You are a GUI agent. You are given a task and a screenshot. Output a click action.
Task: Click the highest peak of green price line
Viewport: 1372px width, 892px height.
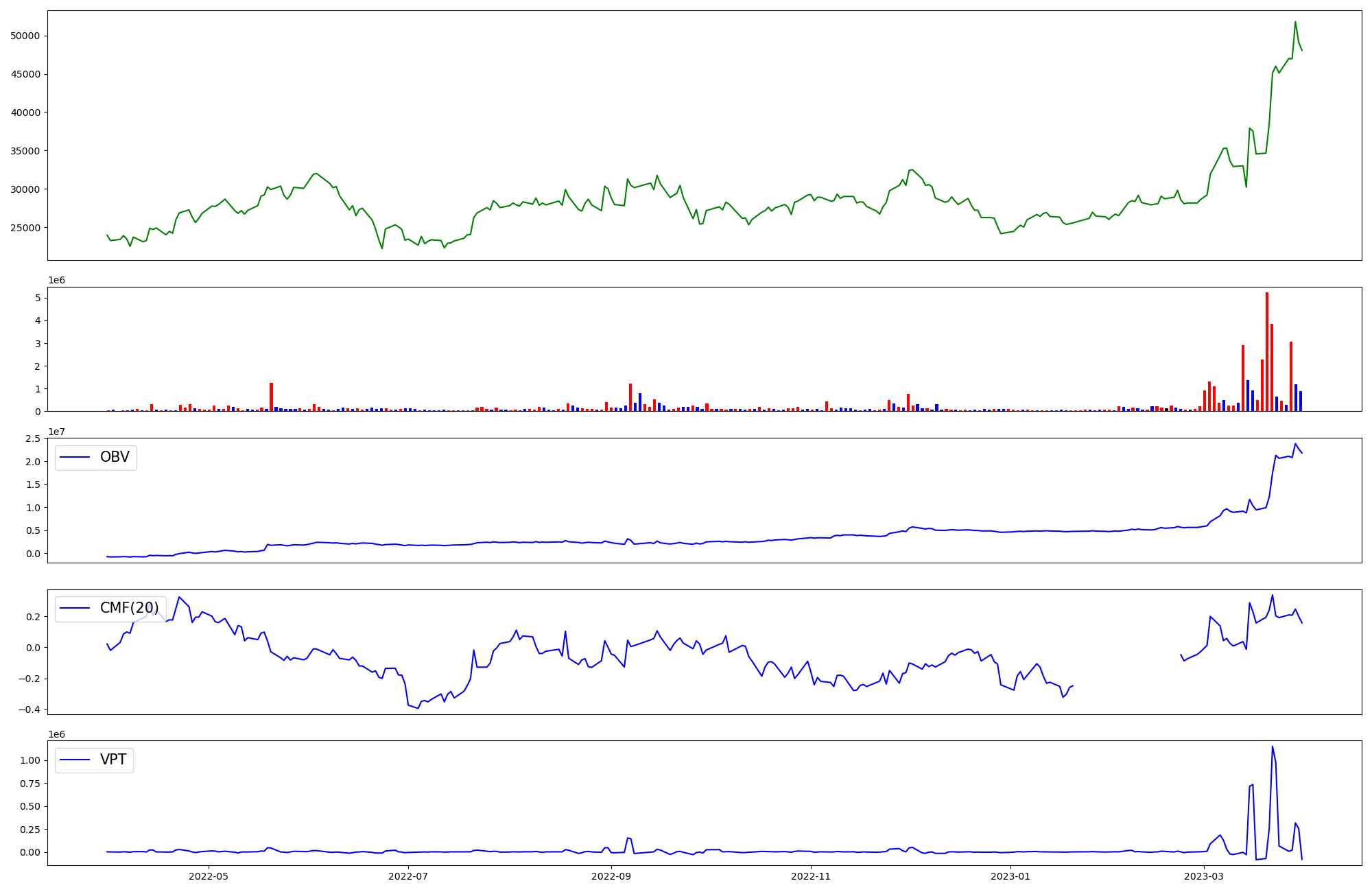pyautogui.click(x=1295, y=22)
